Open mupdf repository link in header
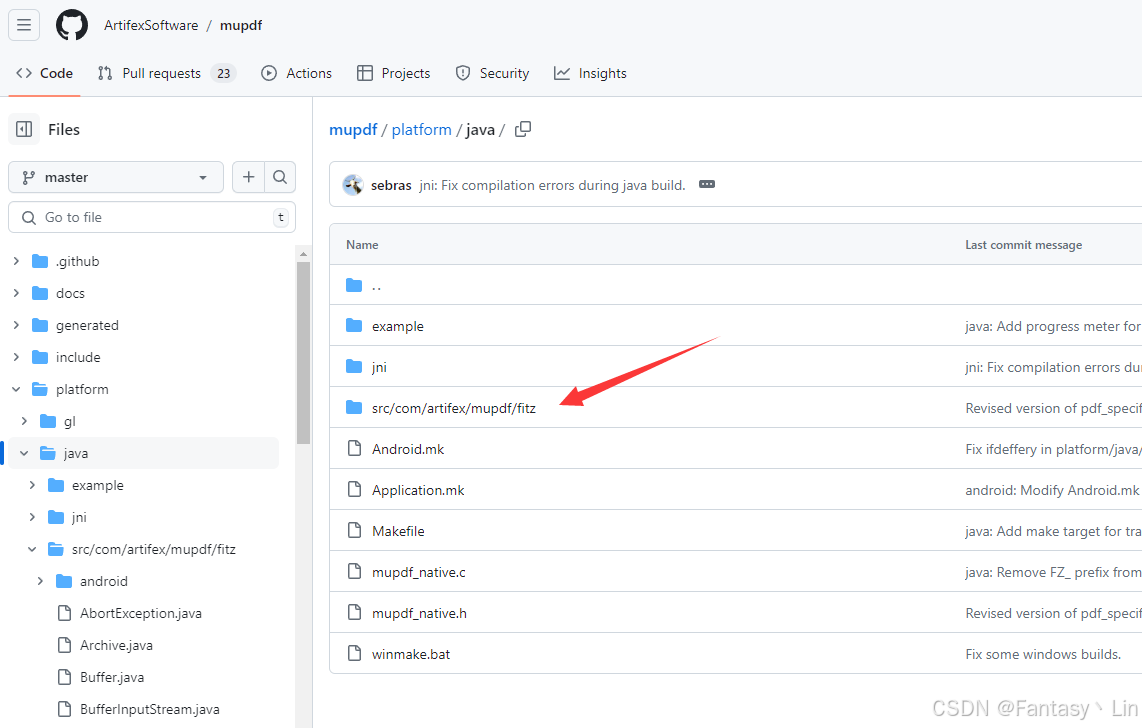Viewport: 1142px width, 728px height. tap(241, 25)
